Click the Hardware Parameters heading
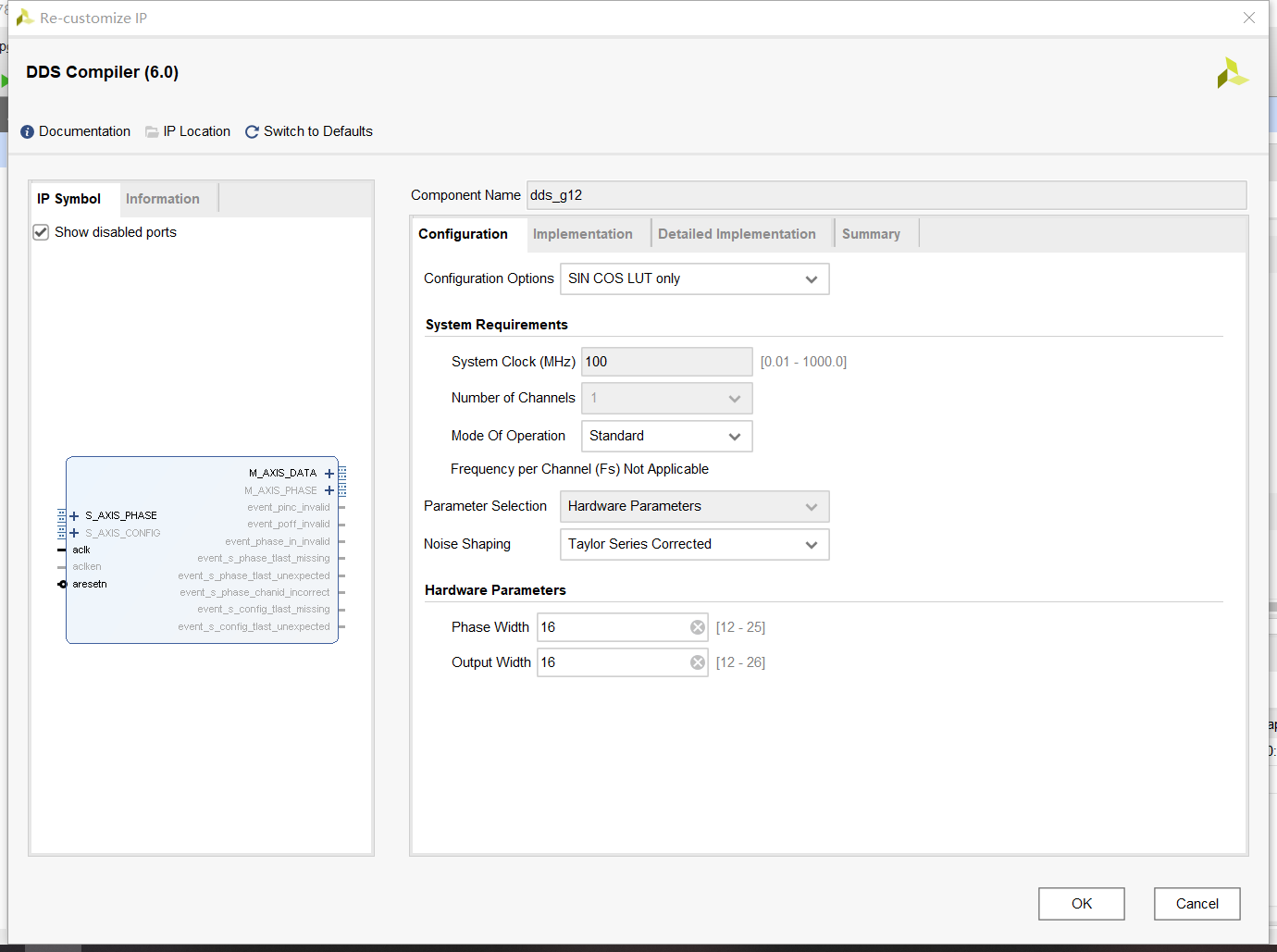Screen dimensions: 1277x952 (496, 590)
